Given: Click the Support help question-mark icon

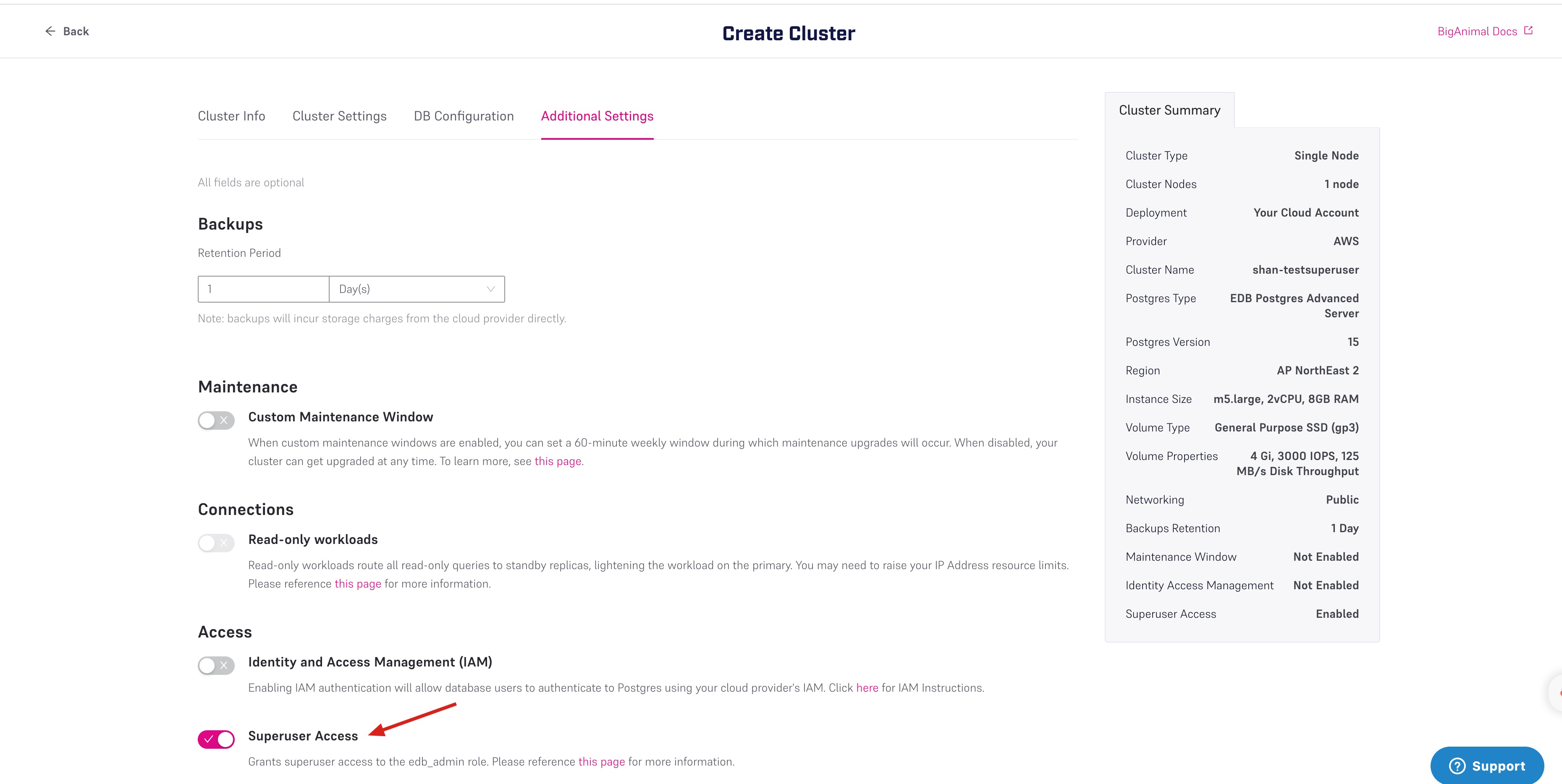Looking at the screenshot, I should point(1457,766).
